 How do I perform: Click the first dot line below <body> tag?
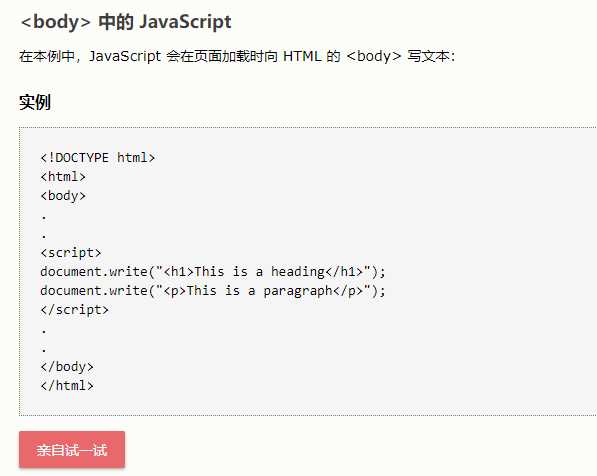(44, 218)
